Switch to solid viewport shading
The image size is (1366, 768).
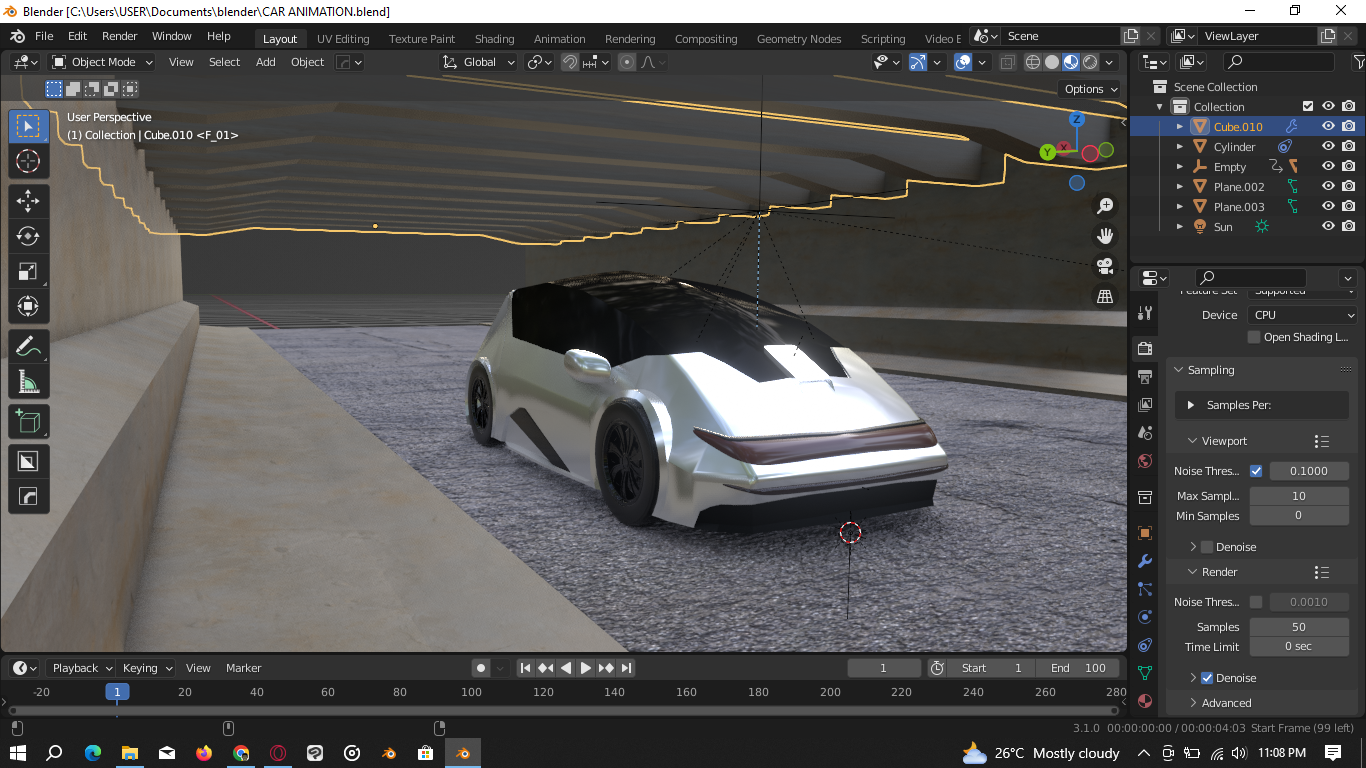tap(1052, 62)
